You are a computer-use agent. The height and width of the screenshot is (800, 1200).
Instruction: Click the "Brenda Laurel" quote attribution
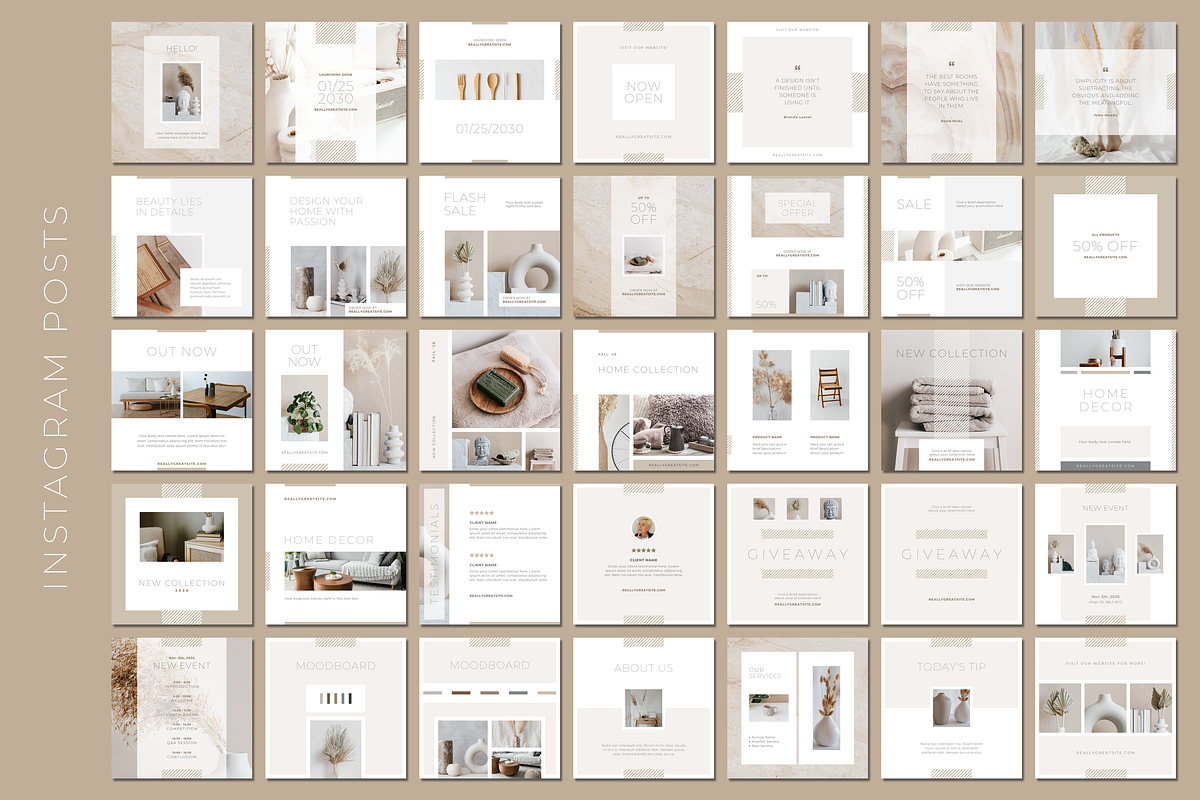tap(798, 117)
